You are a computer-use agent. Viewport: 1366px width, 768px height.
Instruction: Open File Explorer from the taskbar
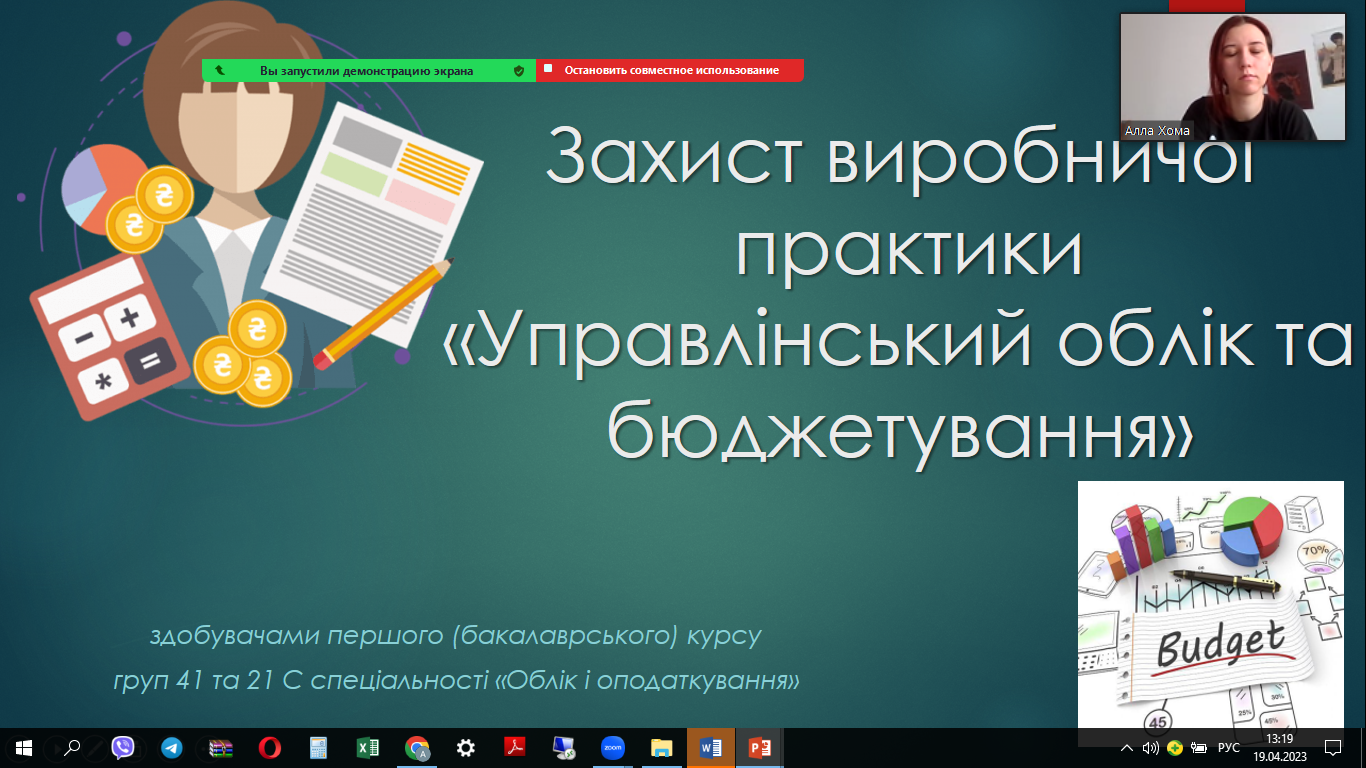pos(660,747)
